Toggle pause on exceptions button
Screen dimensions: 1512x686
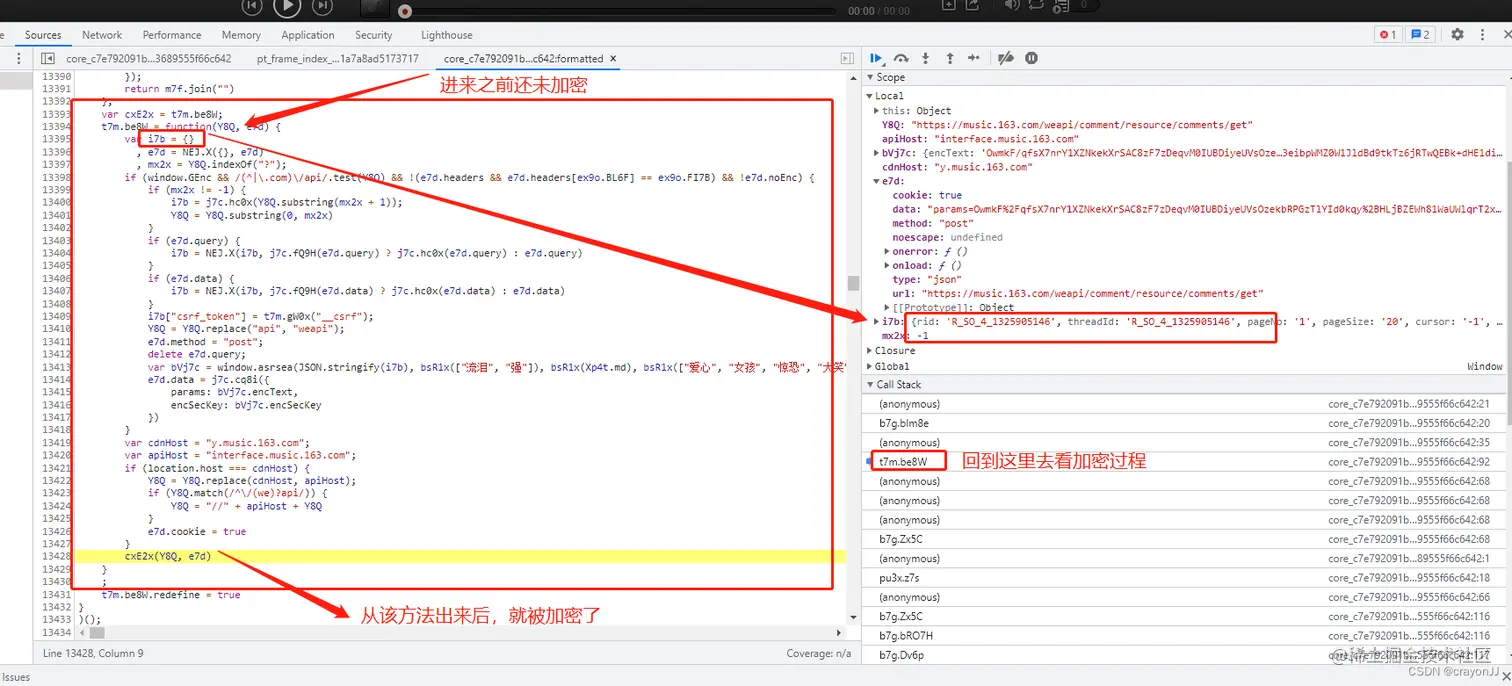coord(1032,58)
